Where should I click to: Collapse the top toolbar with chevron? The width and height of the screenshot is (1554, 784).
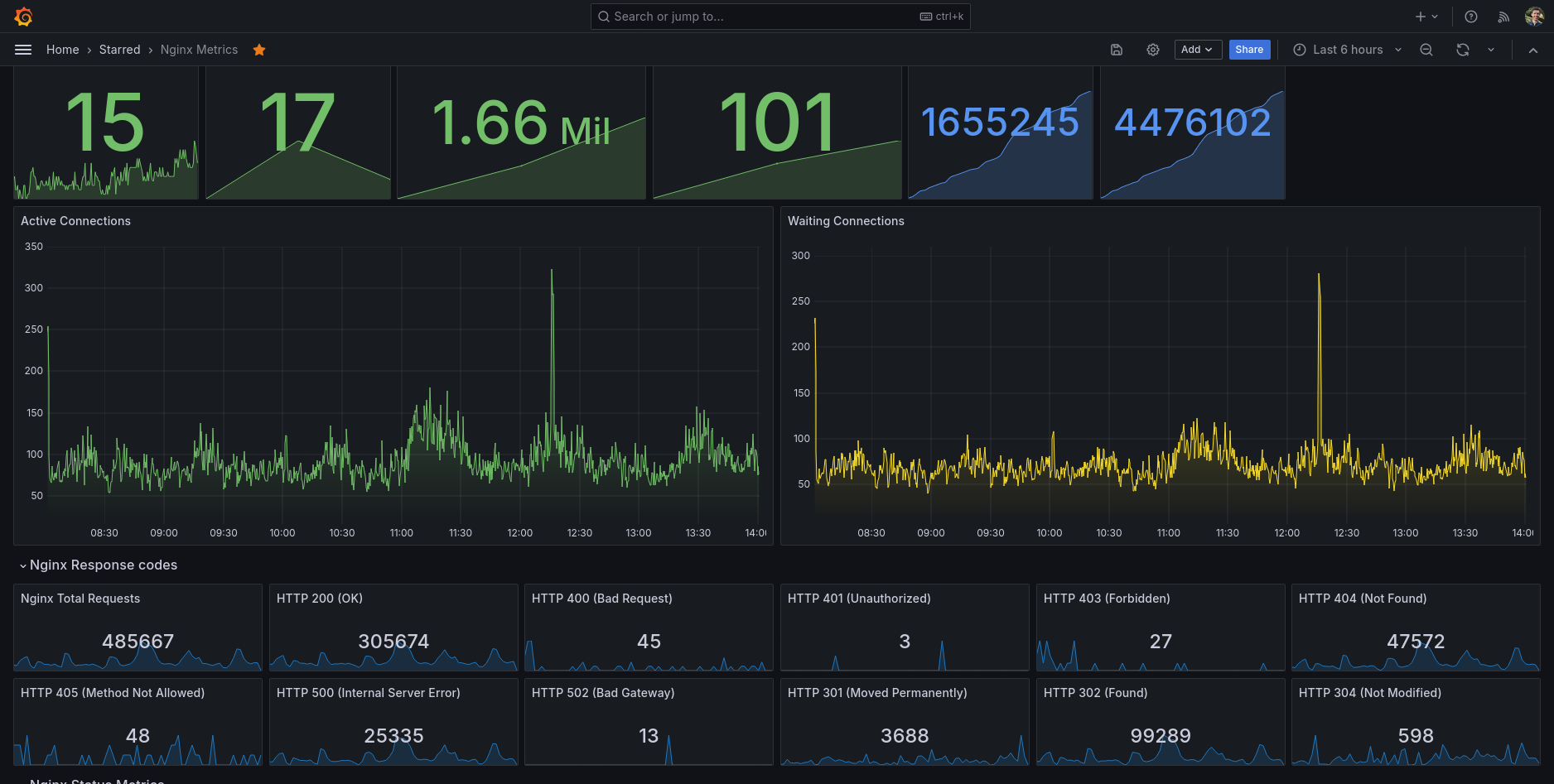pos(1533,51)
